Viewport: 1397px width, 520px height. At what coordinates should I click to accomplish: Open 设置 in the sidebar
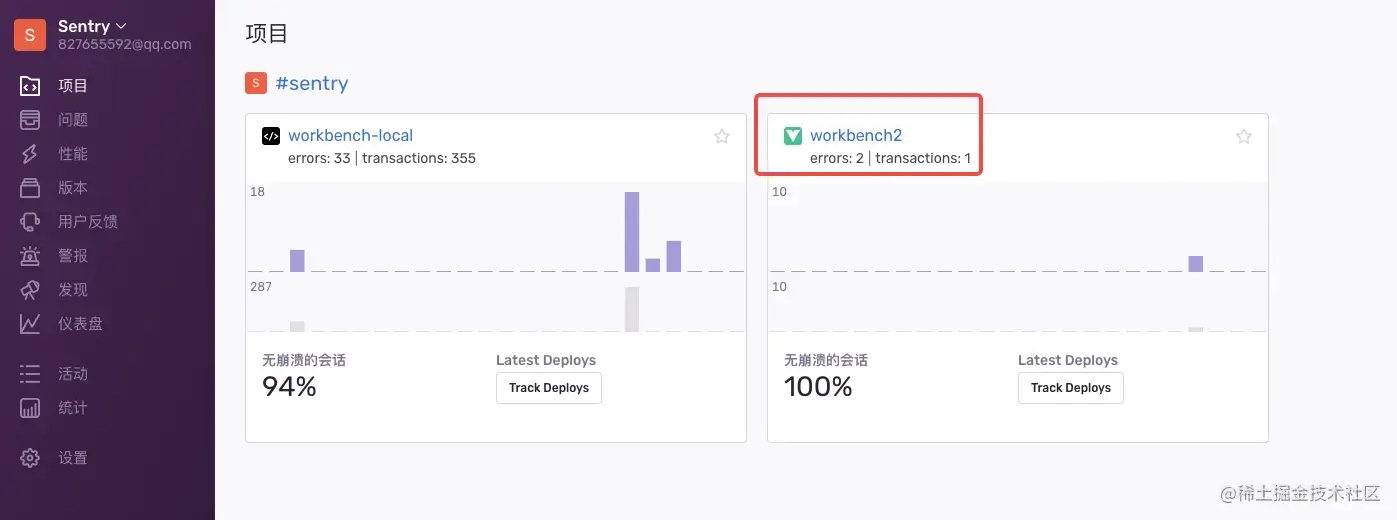pyautogui.click(x=73, y=458)
